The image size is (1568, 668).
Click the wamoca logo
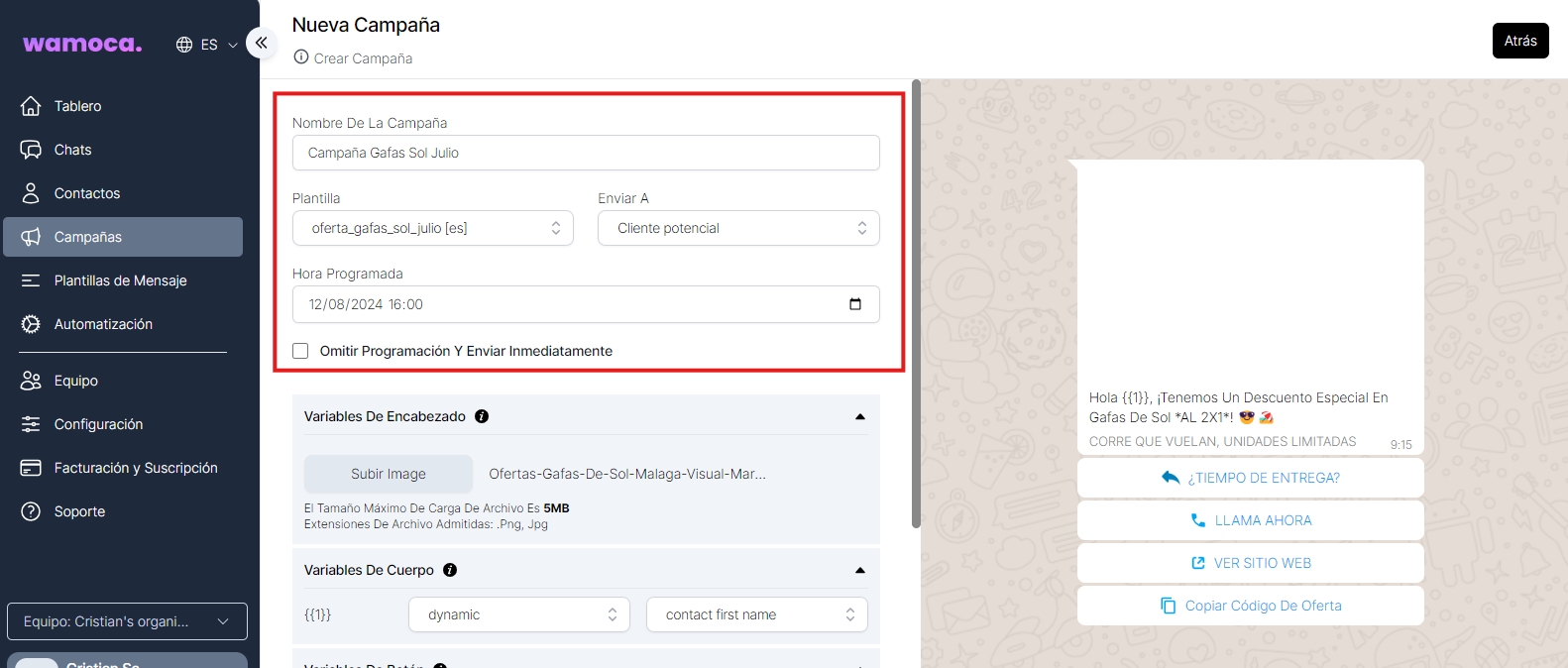(x=82, y=45)
